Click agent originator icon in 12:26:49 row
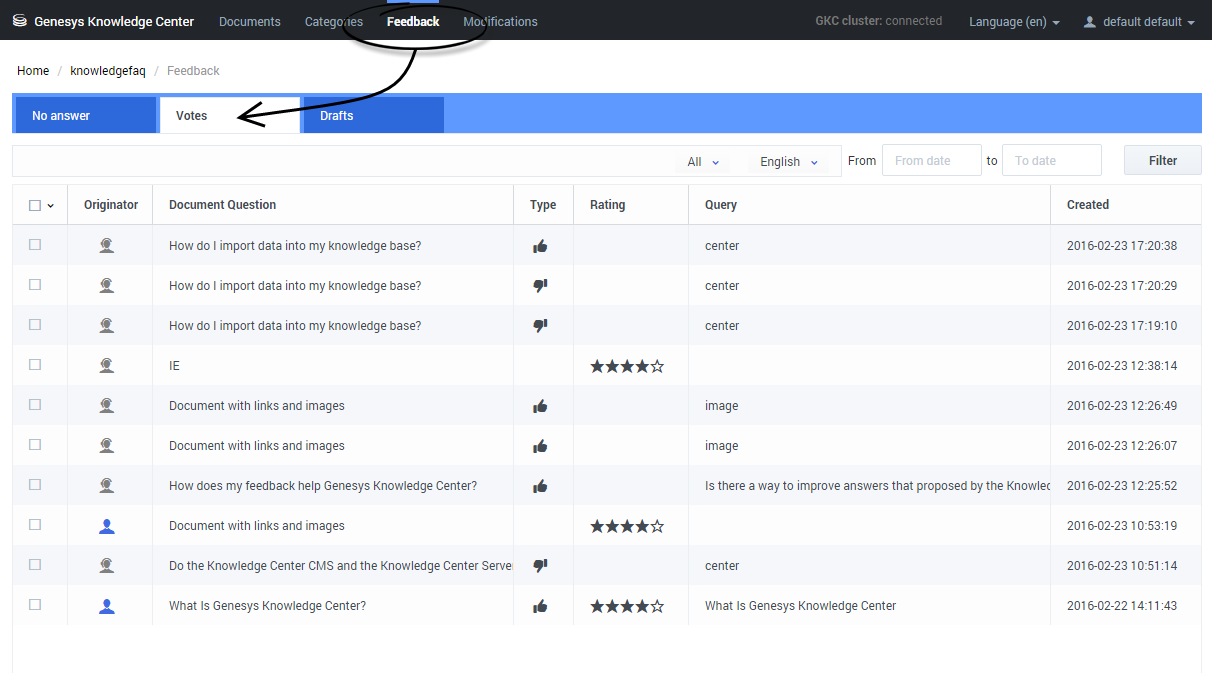 tap(107, 406)
